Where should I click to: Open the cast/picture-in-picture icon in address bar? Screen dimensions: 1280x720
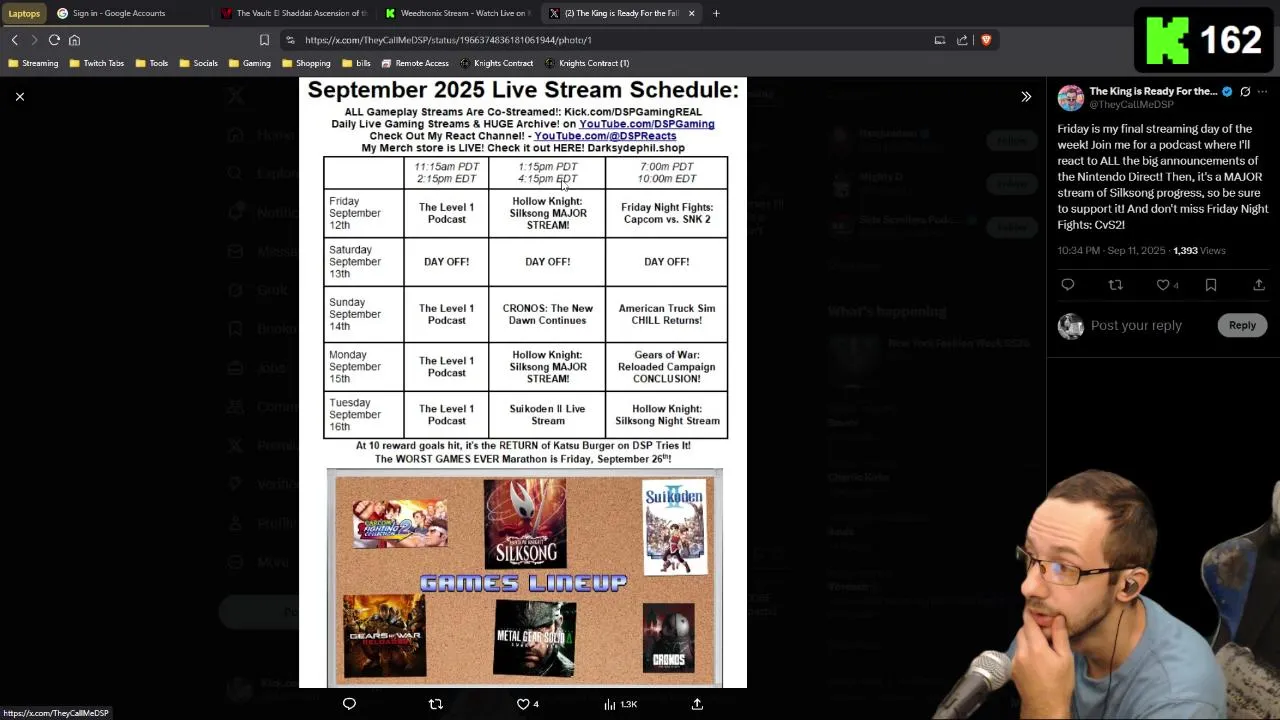coord(939,40)
